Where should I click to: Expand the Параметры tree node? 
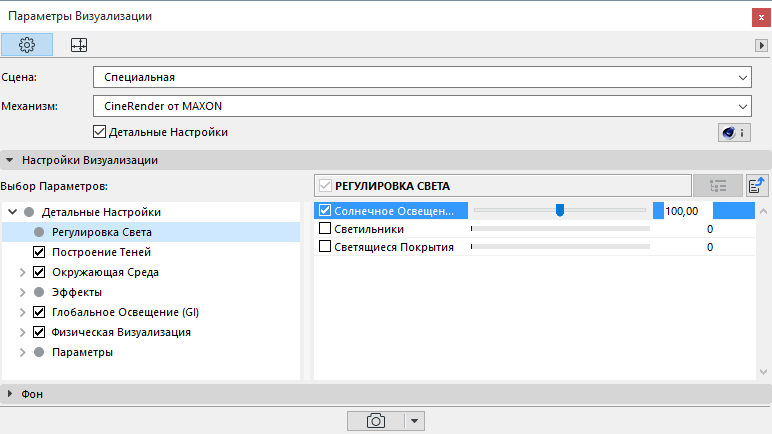click(x=22, y=352)
